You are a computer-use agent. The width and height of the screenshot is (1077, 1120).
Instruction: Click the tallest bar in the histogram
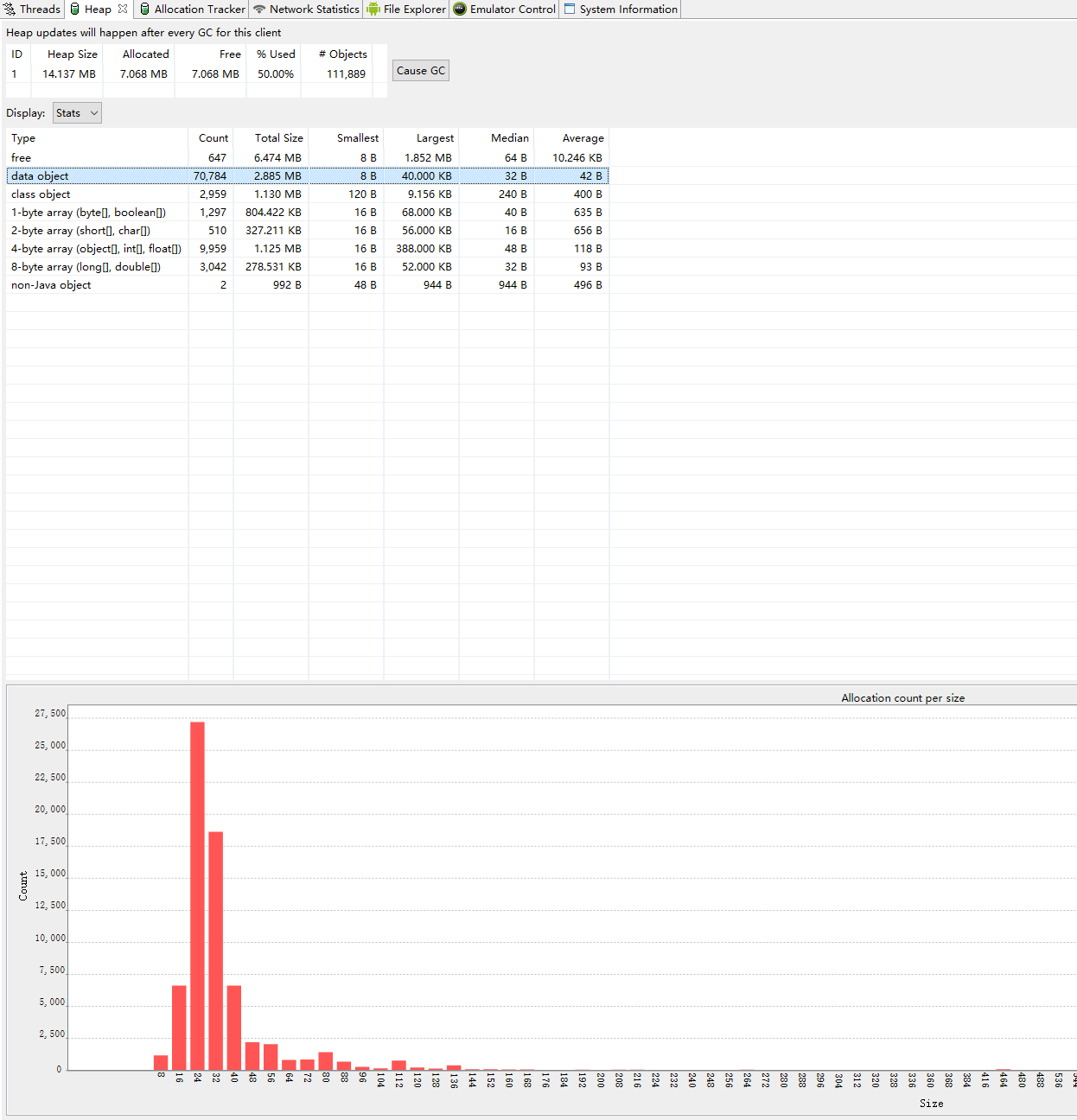pyautogui.click(x=197, y=890)
